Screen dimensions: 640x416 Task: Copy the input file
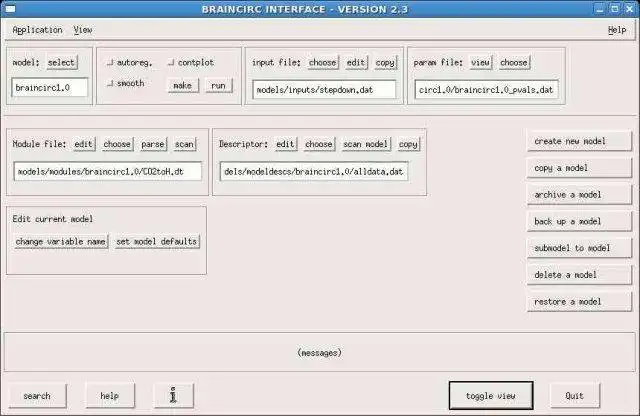(x=385, y=62)
